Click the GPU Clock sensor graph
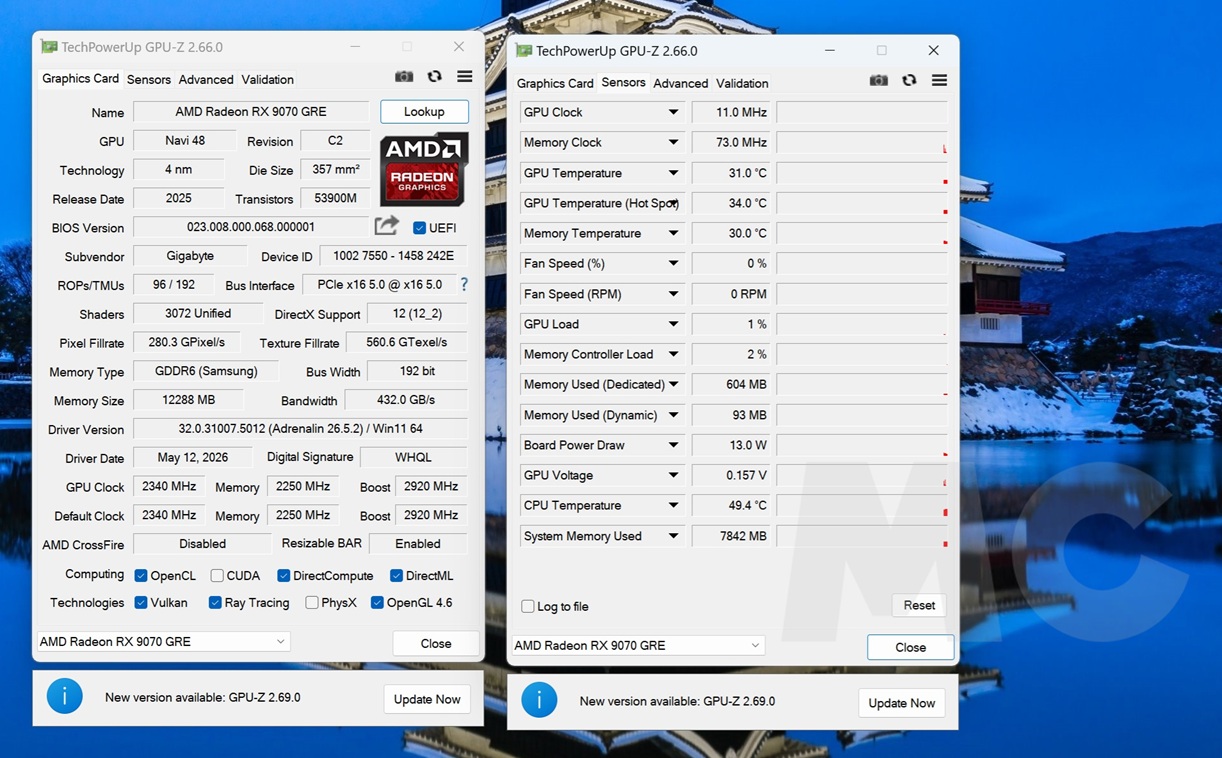Screen dimensions: 1222x758 click(x=862, y=112)
